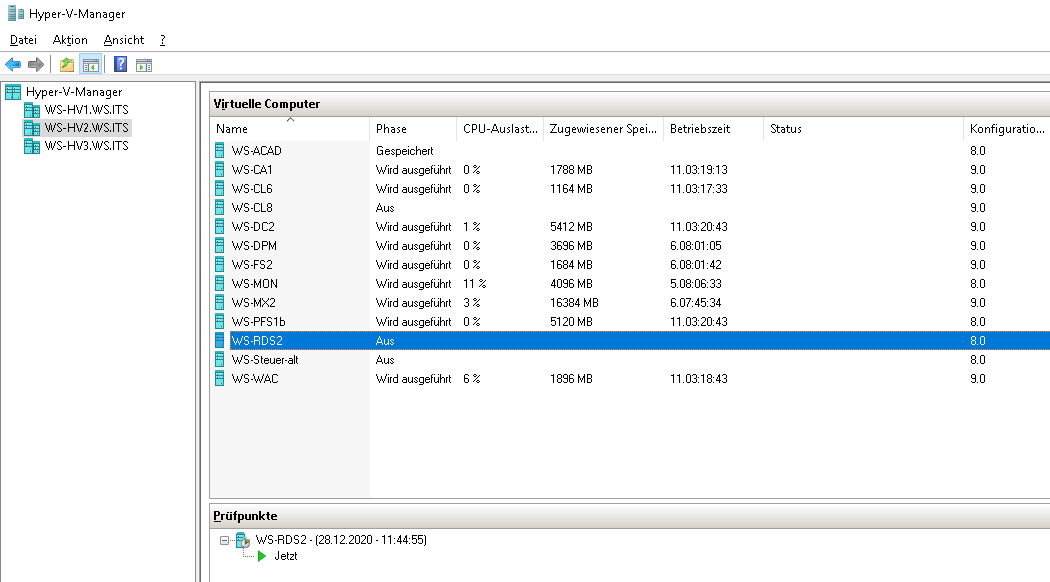Toggle the Show/Hide Action Pane icon
Image resolution: width=1050 pixels, height=582 pixels.
tap(144, 65)
